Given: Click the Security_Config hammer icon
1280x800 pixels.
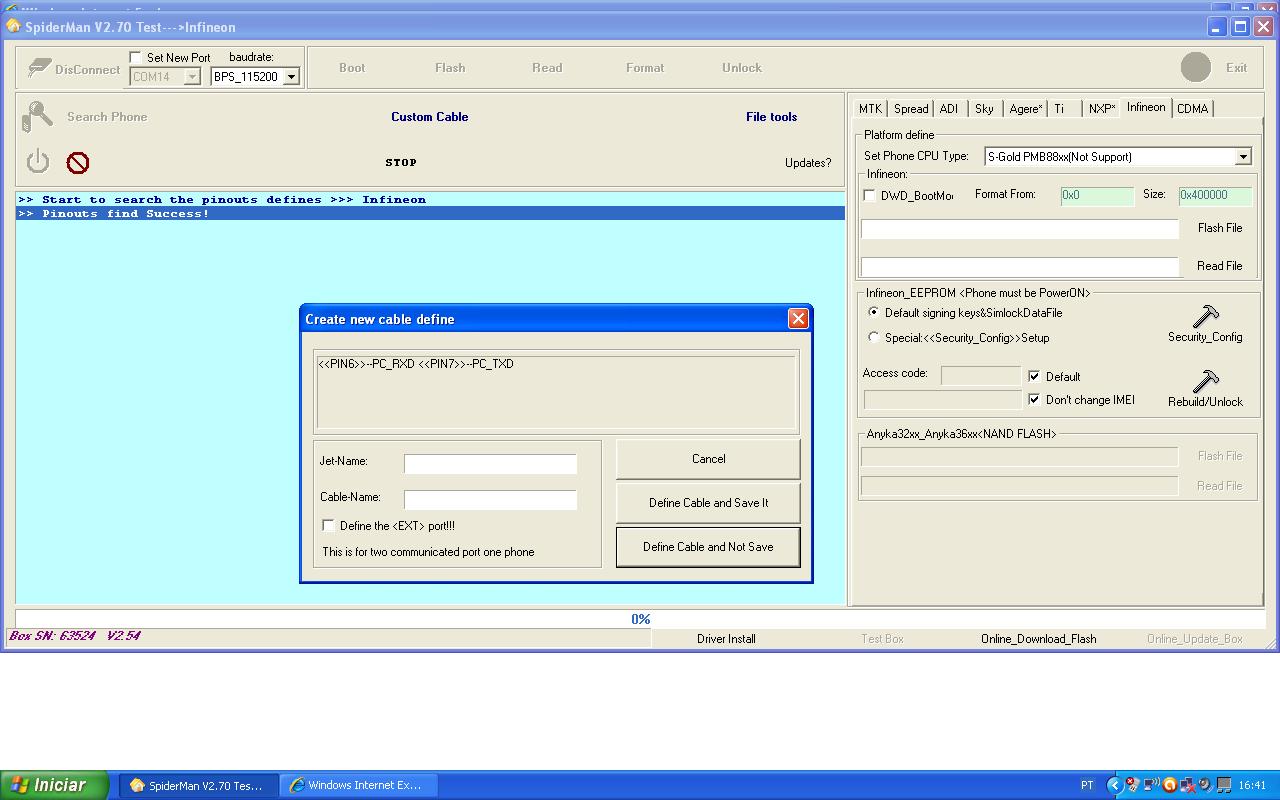Looking at the screenshot, I should click(x=1206, y=316).
